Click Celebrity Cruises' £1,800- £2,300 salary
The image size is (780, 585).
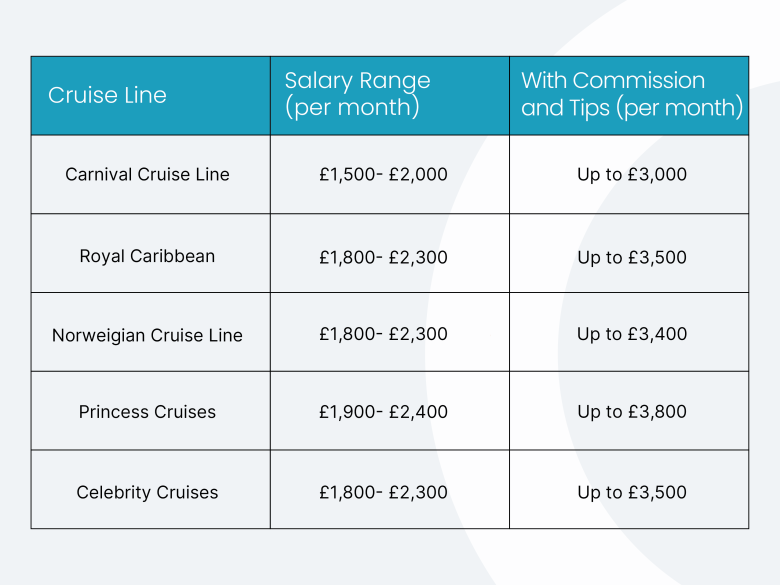390,489
